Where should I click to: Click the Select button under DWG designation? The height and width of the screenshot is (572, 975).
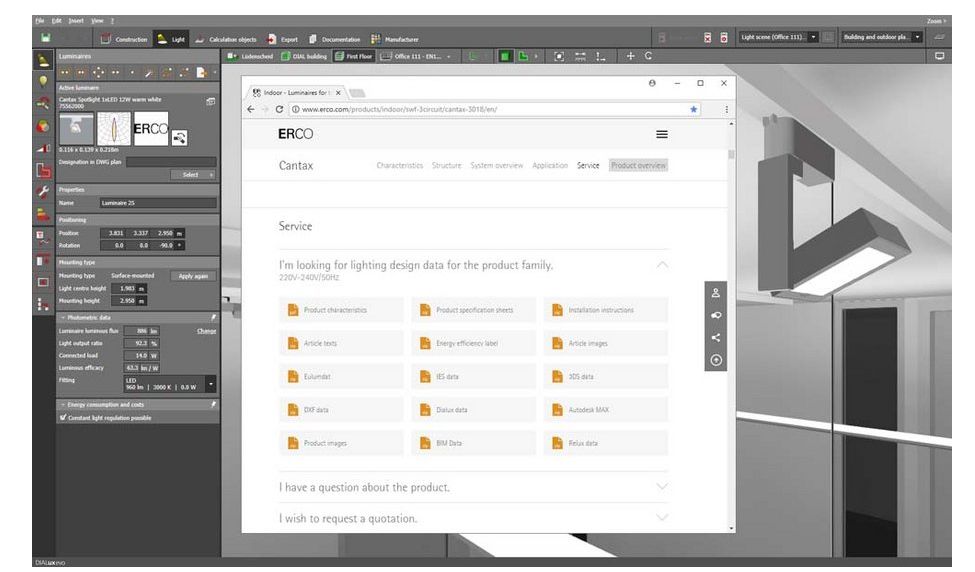(x=193, y=175)
